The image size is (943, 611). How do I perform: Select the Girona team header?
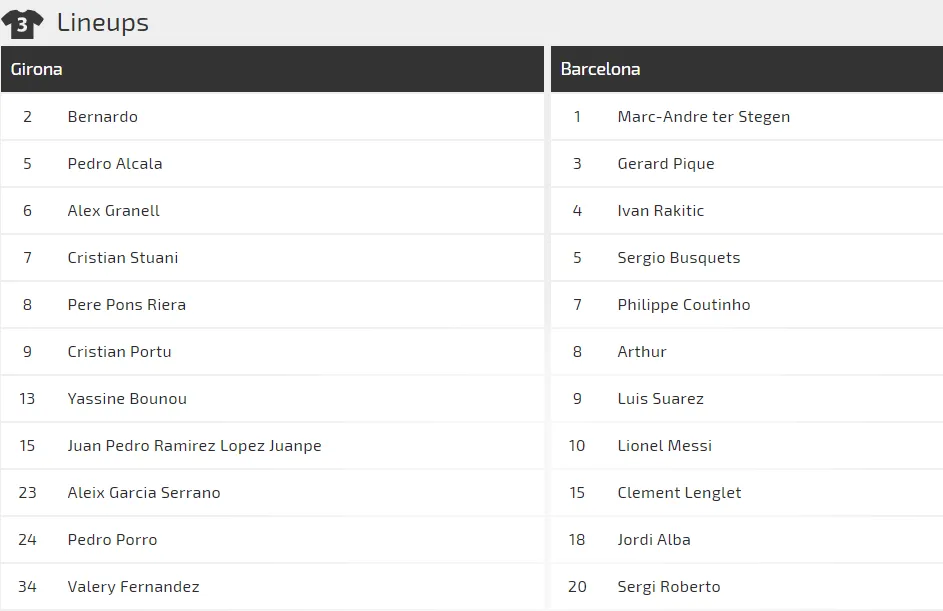37,69
